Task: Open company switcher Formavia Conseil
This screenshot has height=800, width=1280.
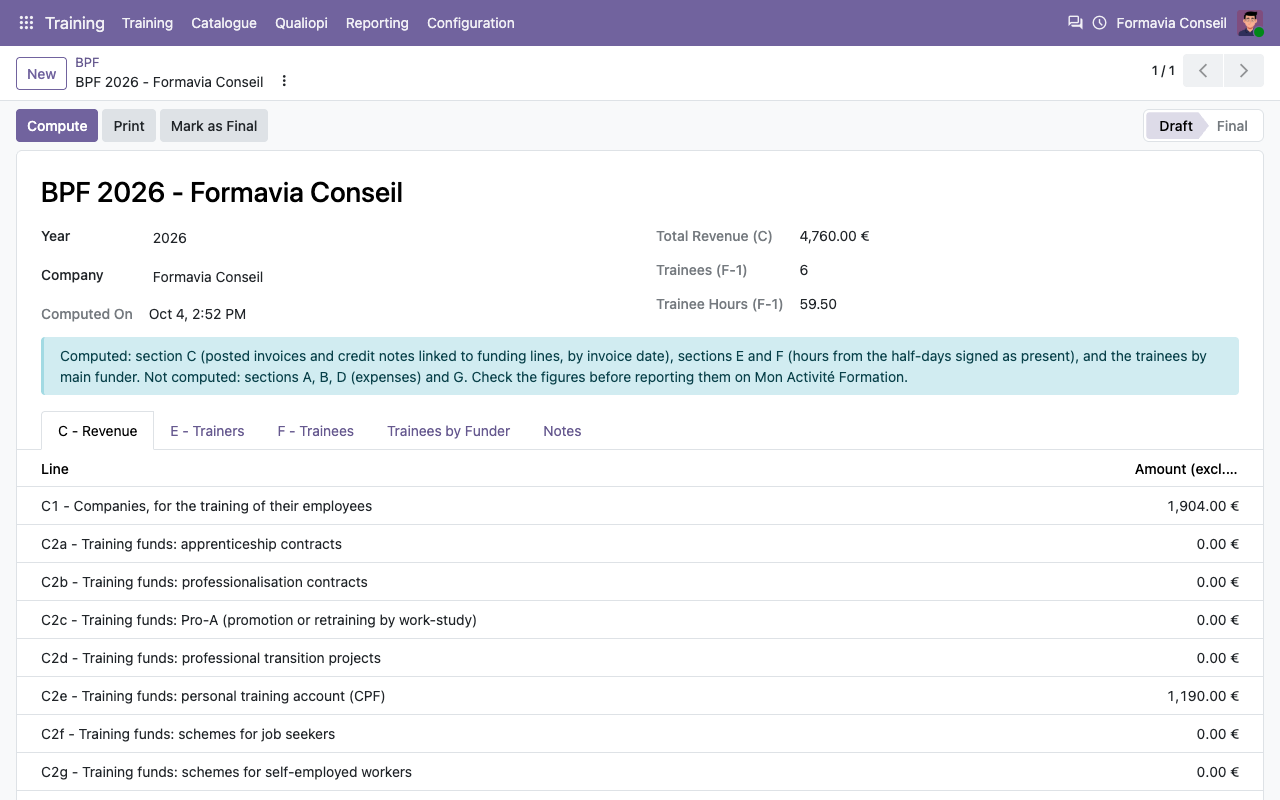Action: (x=1171, y=23)
